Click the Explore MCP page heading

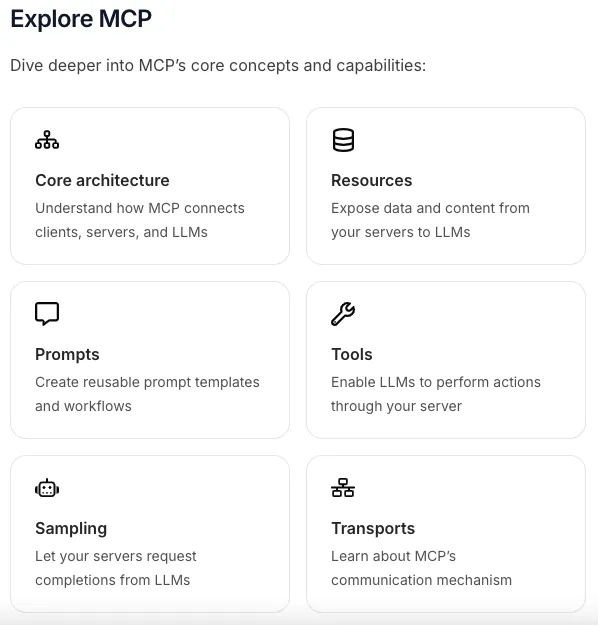point(81,19)
